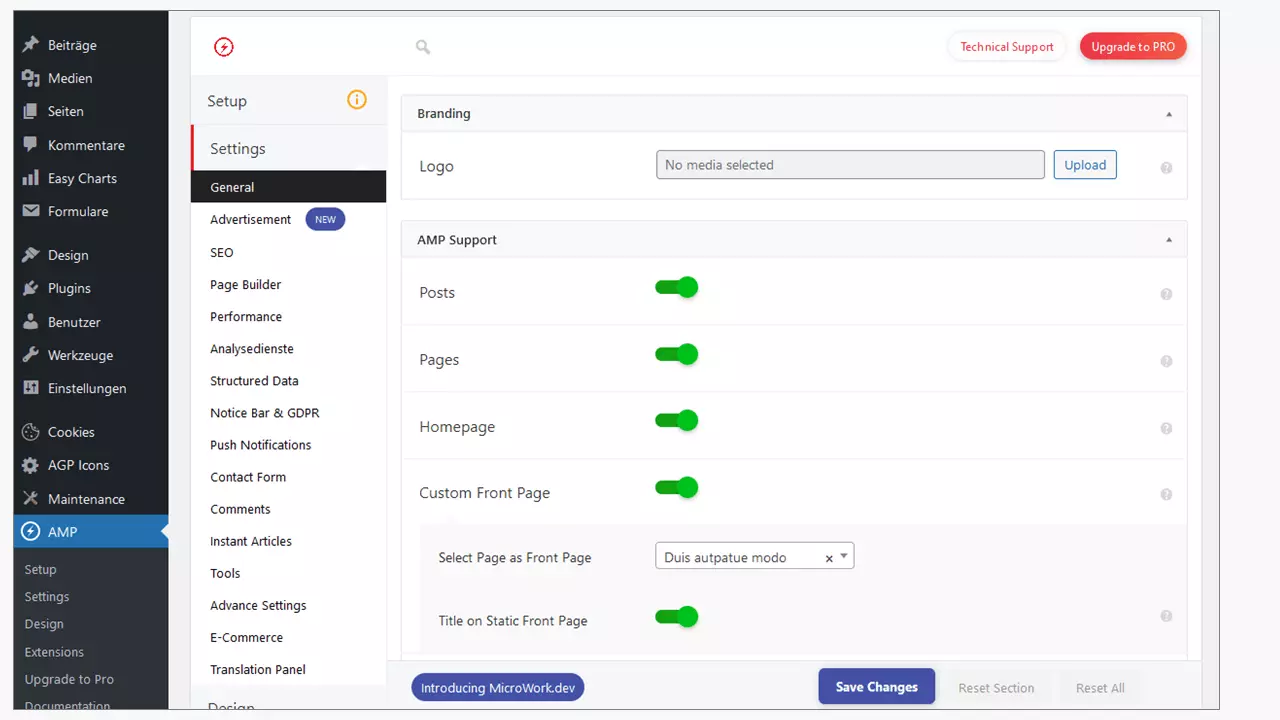Screen dimensions: 1280x720
Task: Open the Tools settings tab
Action: click(x=225, y=573)
